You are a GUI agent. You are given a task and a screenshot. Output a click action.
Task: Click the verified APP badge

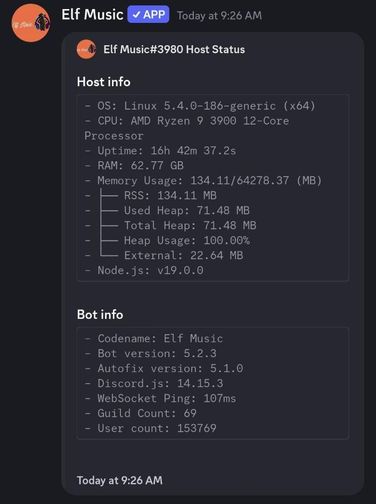click(148, 15)
